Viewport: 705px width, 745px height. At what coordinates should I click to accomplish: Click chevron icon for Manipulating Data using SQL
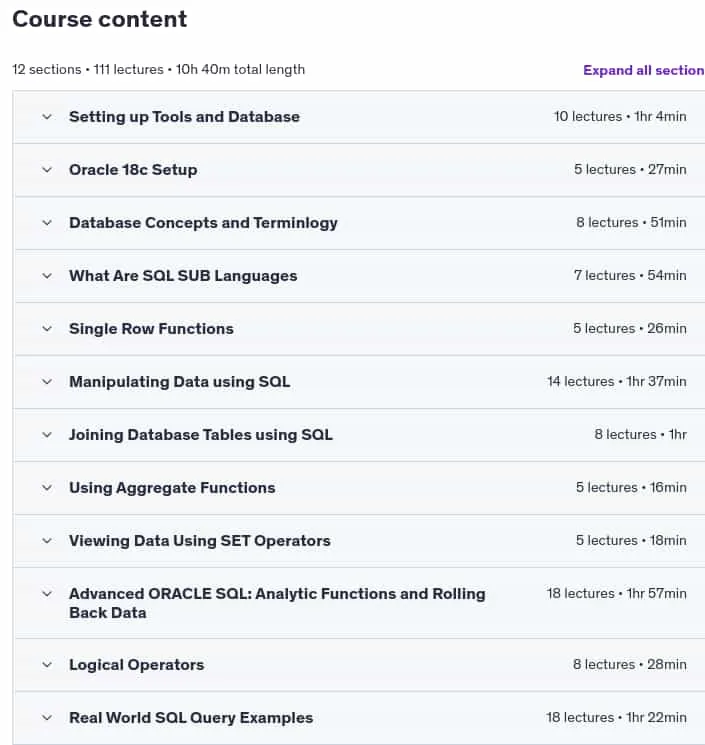pos(47,382)
